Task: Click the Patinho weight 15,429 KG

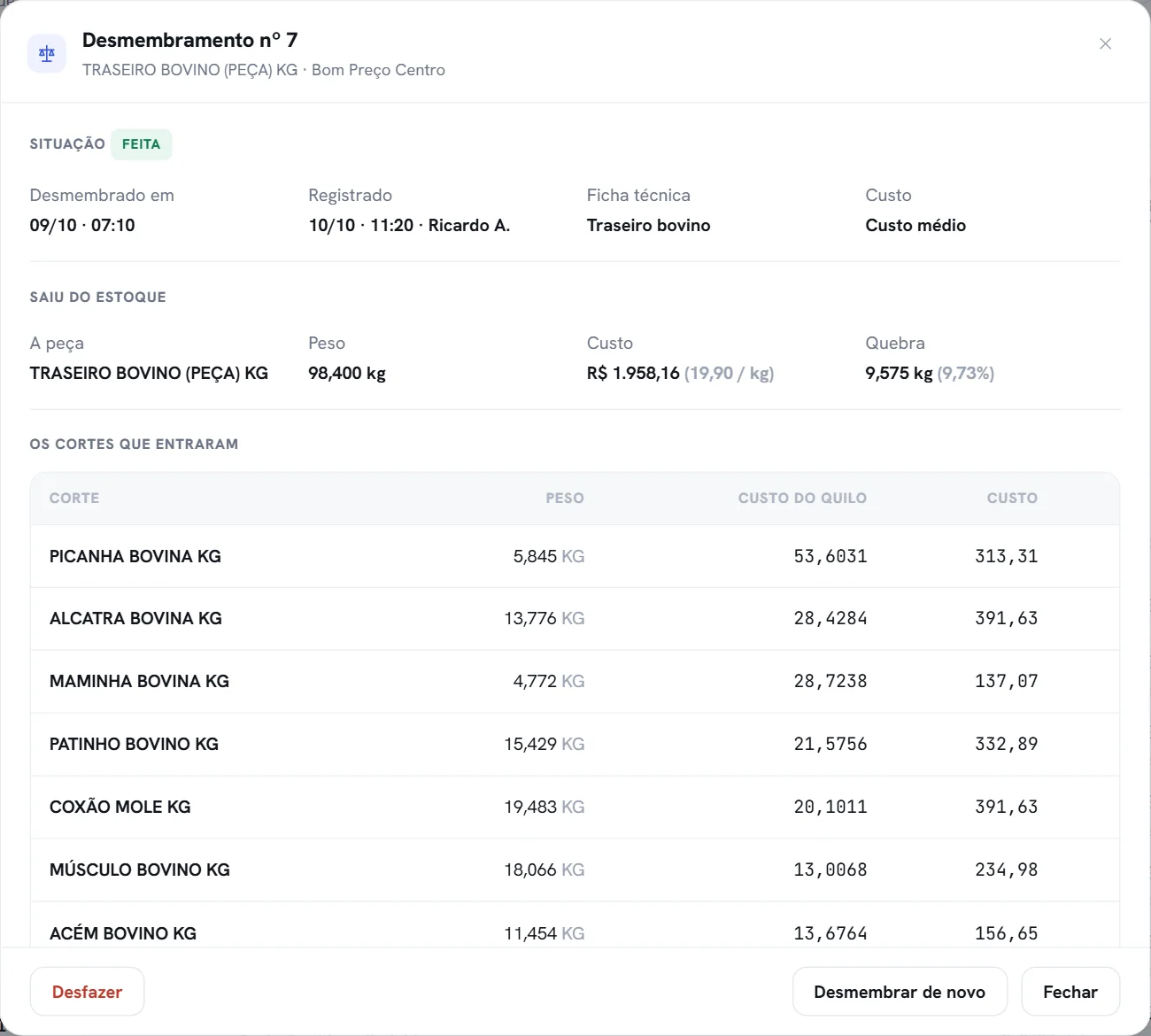Action: click(x=545, y=744)
